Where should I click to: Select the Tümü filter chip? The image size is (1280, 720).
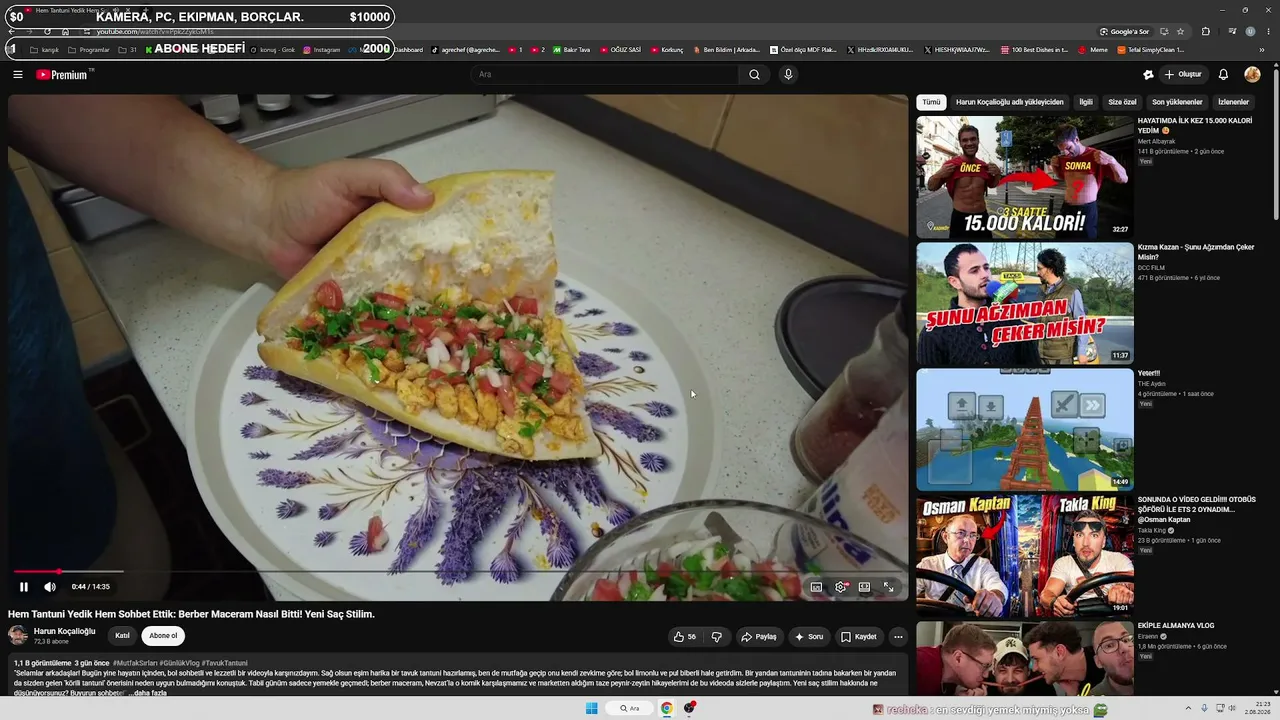click(931, 102)
